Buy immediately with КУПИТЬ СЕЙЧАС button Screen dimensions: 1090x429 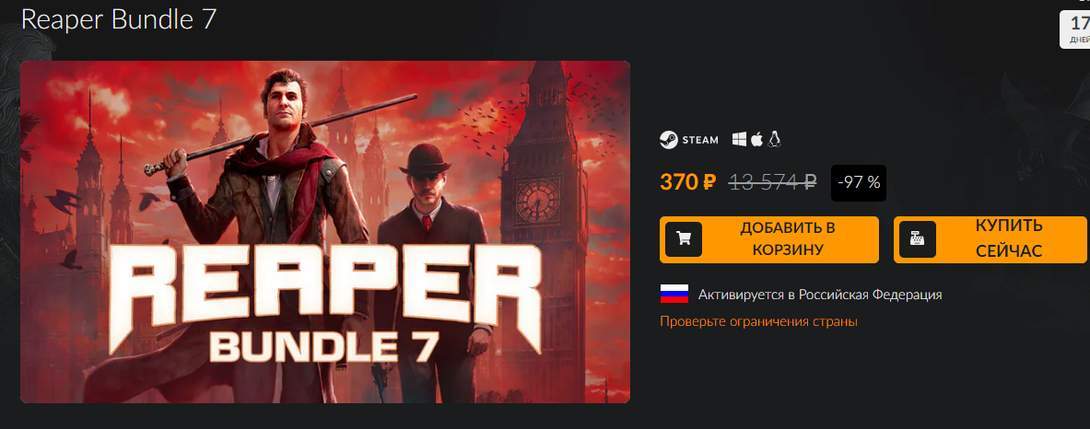(991, 239)
